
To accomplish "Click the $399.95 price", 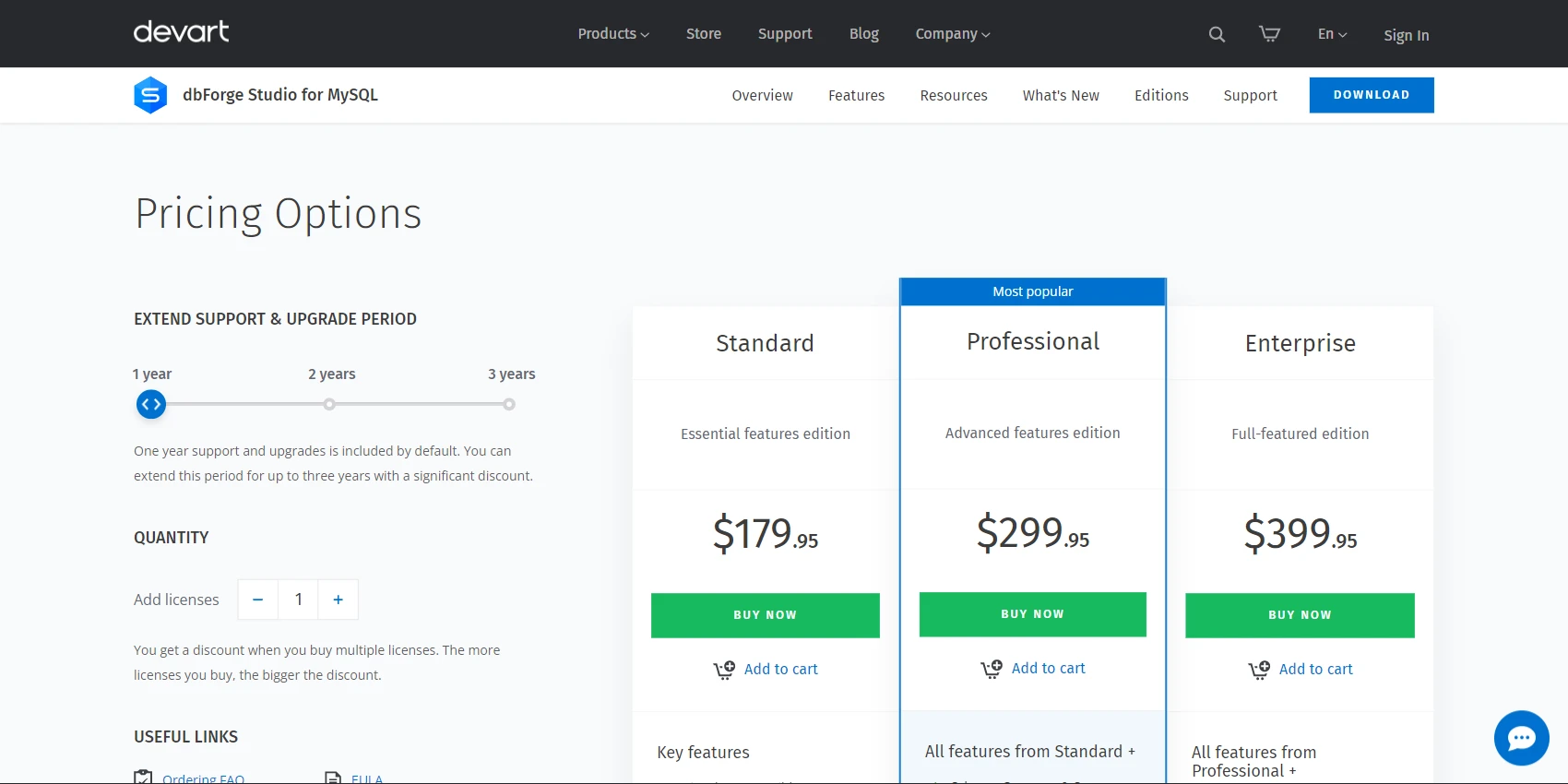I will (1301, 534).
